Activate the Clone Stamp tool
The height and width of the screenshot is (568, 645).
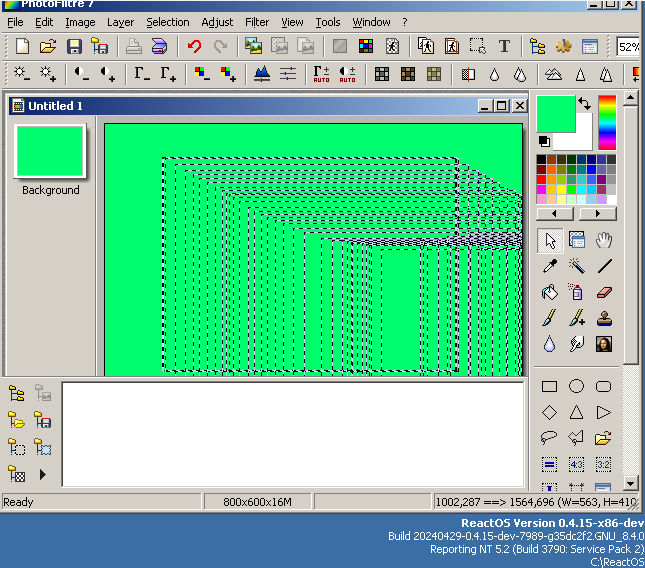point(604,318)
